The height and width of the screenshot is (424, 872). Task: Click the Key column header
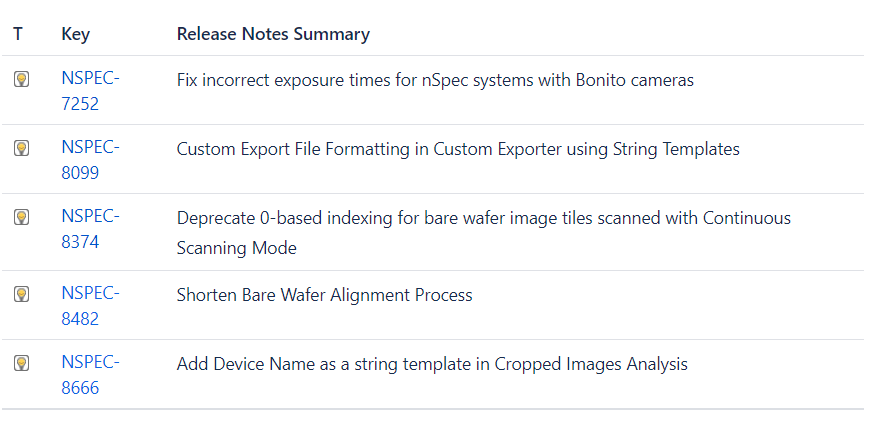coord(75,34)
